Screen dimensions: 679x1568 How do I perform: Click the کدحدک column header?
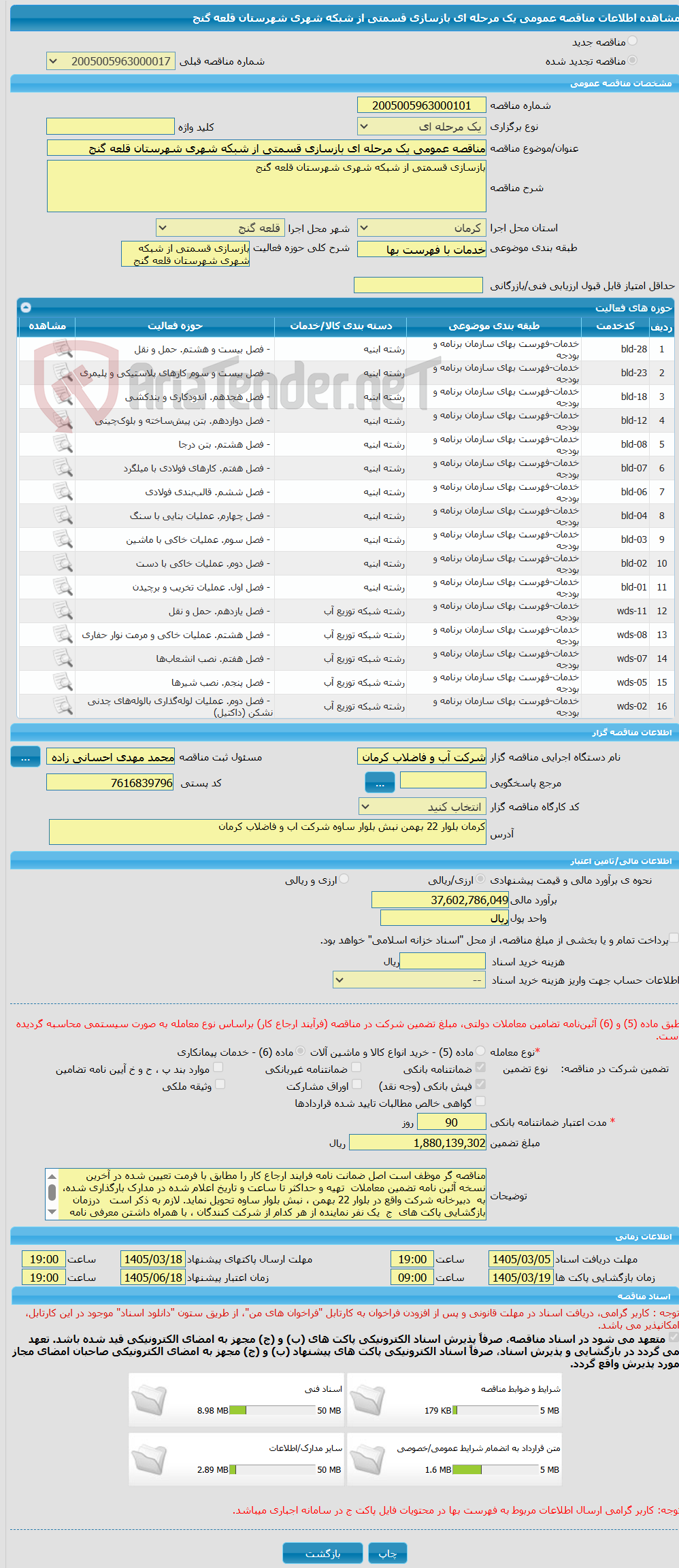(615, 326)
